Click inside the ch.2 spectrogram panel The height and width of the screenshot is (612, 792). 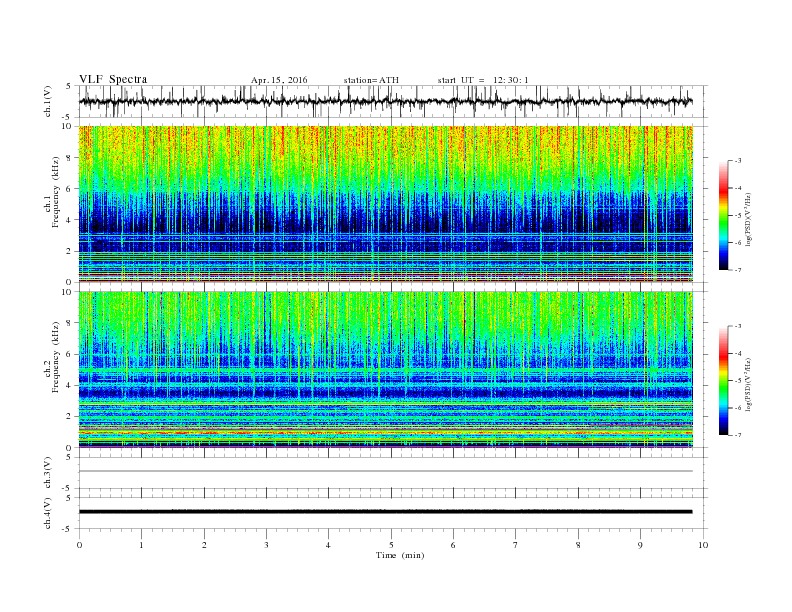point(386,370)
